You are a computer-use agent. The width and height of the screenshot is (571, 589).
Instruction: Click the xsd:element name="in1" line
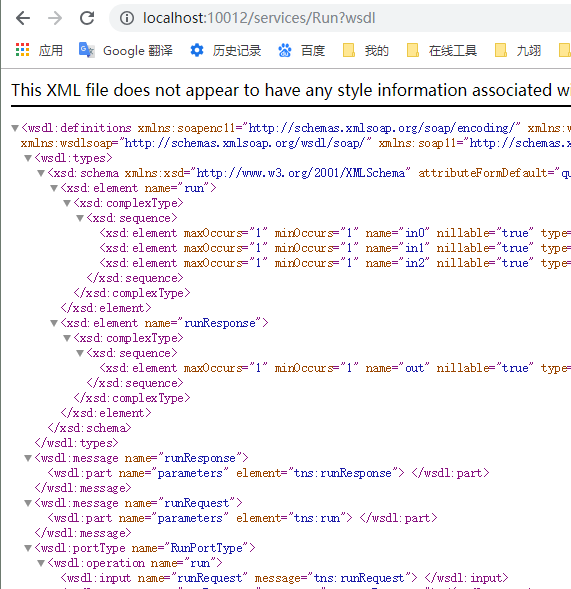[335, 248]
